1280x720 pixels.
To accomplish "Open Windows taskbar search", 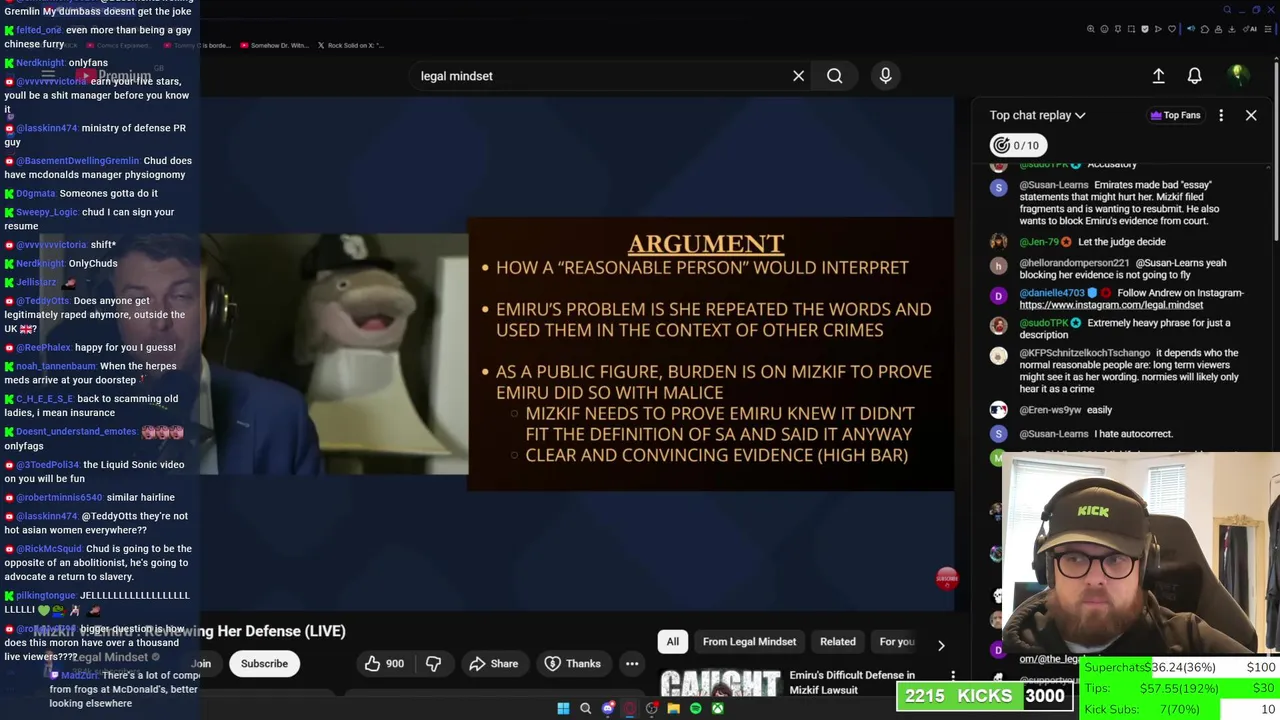I will point(586,708).
